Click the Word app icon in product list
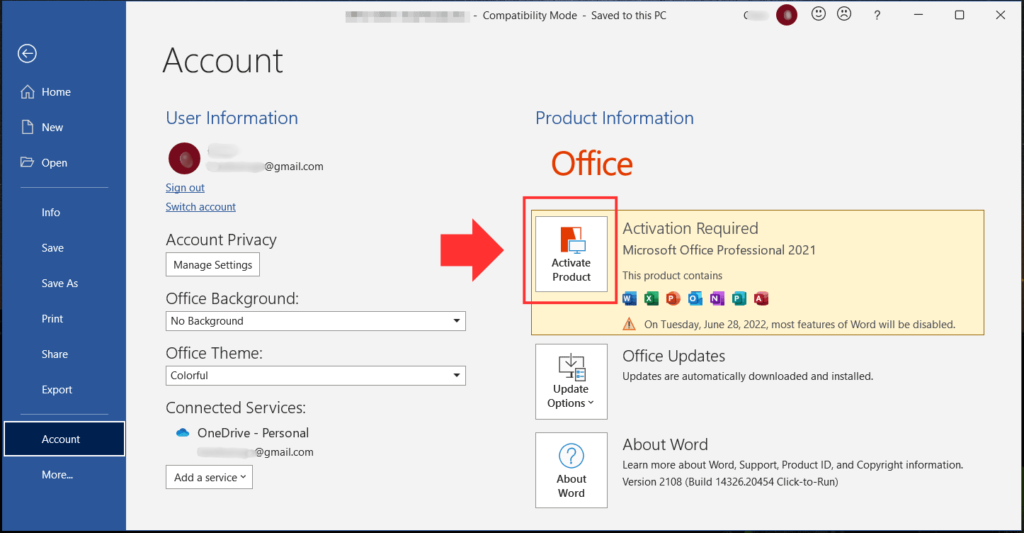Screen dimensions: 1024x533 [629, 299]
